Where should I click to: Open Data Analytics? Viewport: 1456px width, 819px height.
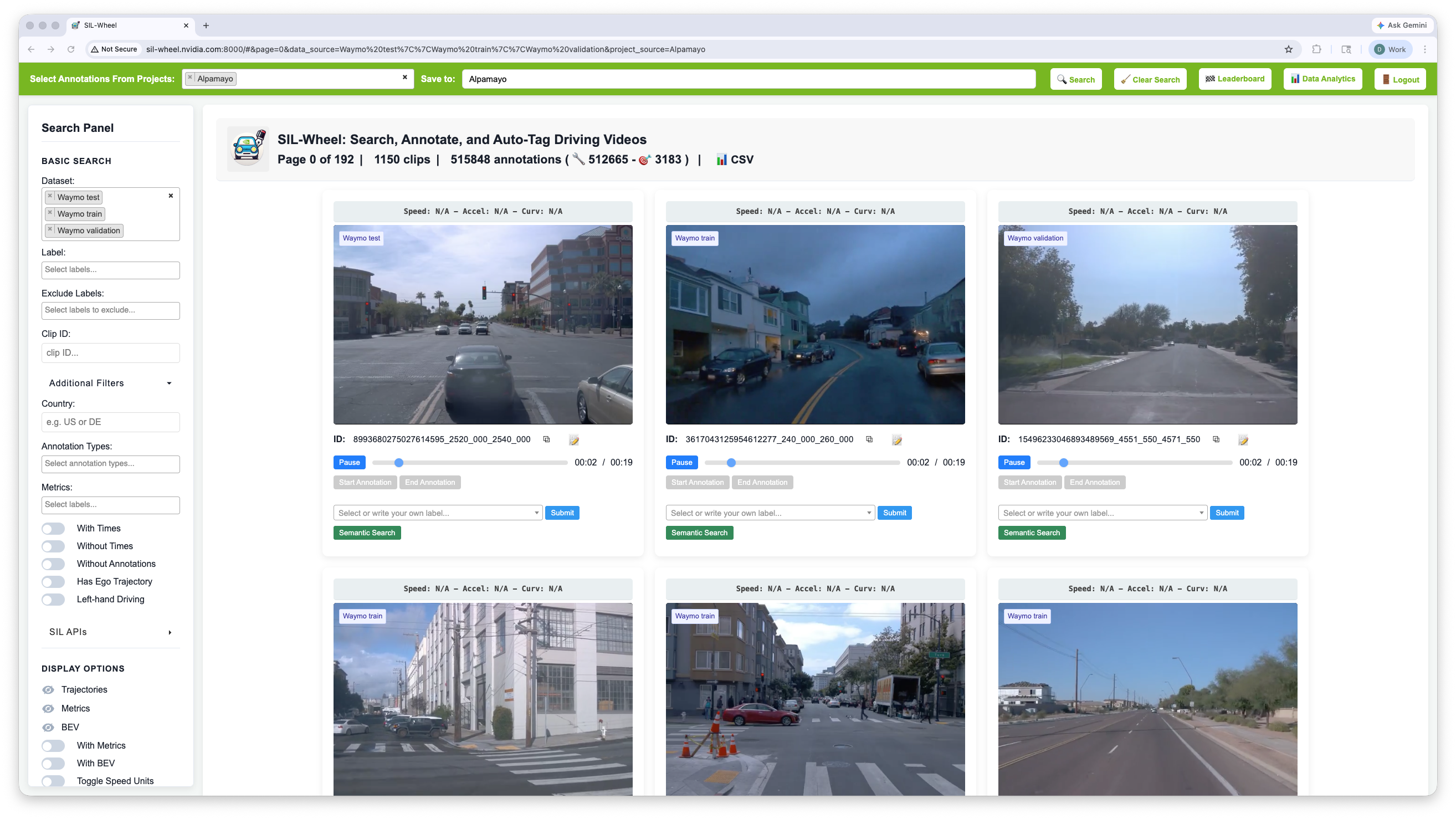(x=1322, y=79)
